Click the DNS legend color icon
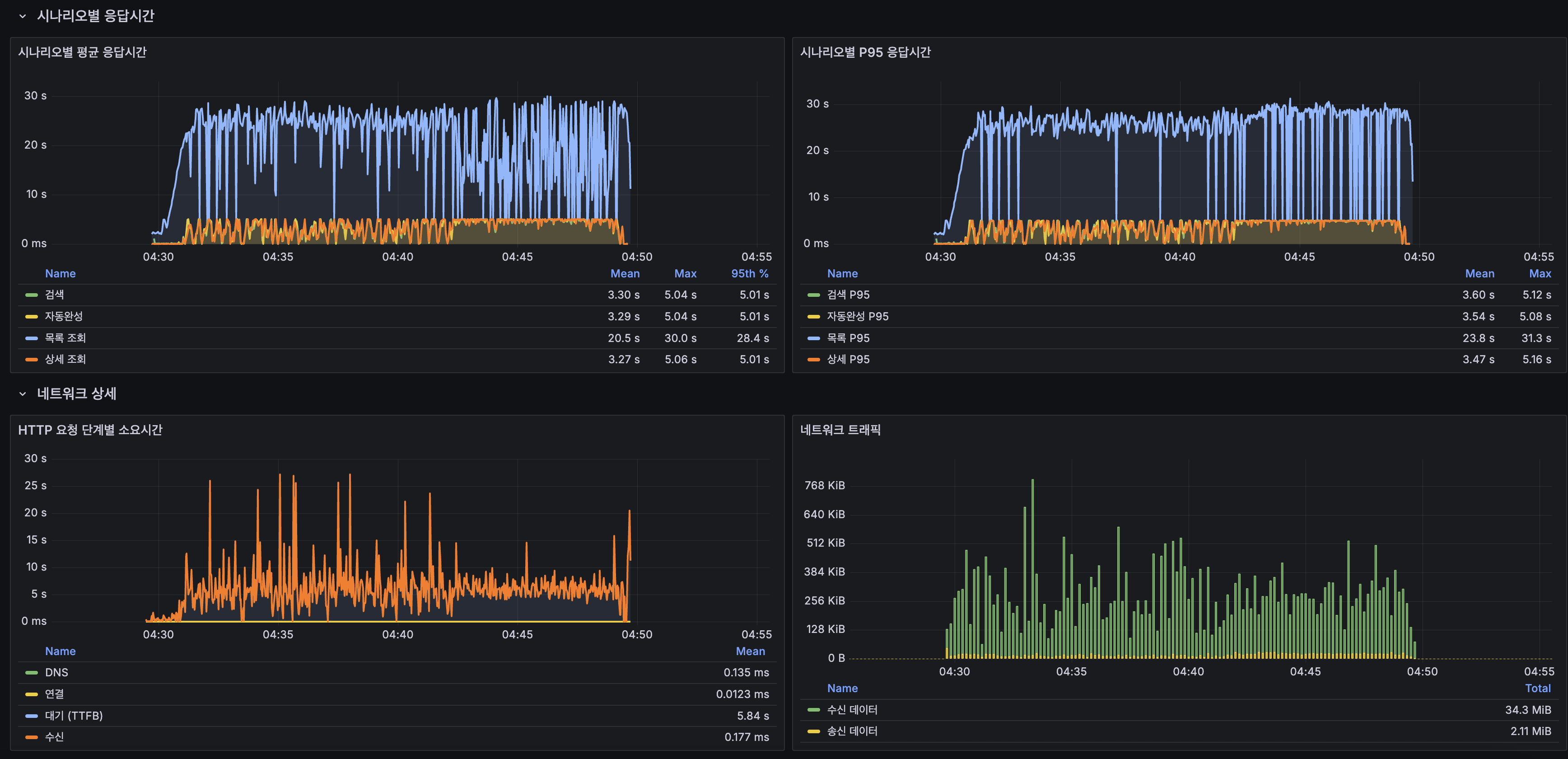1568x759 pixels. (32, 673)
